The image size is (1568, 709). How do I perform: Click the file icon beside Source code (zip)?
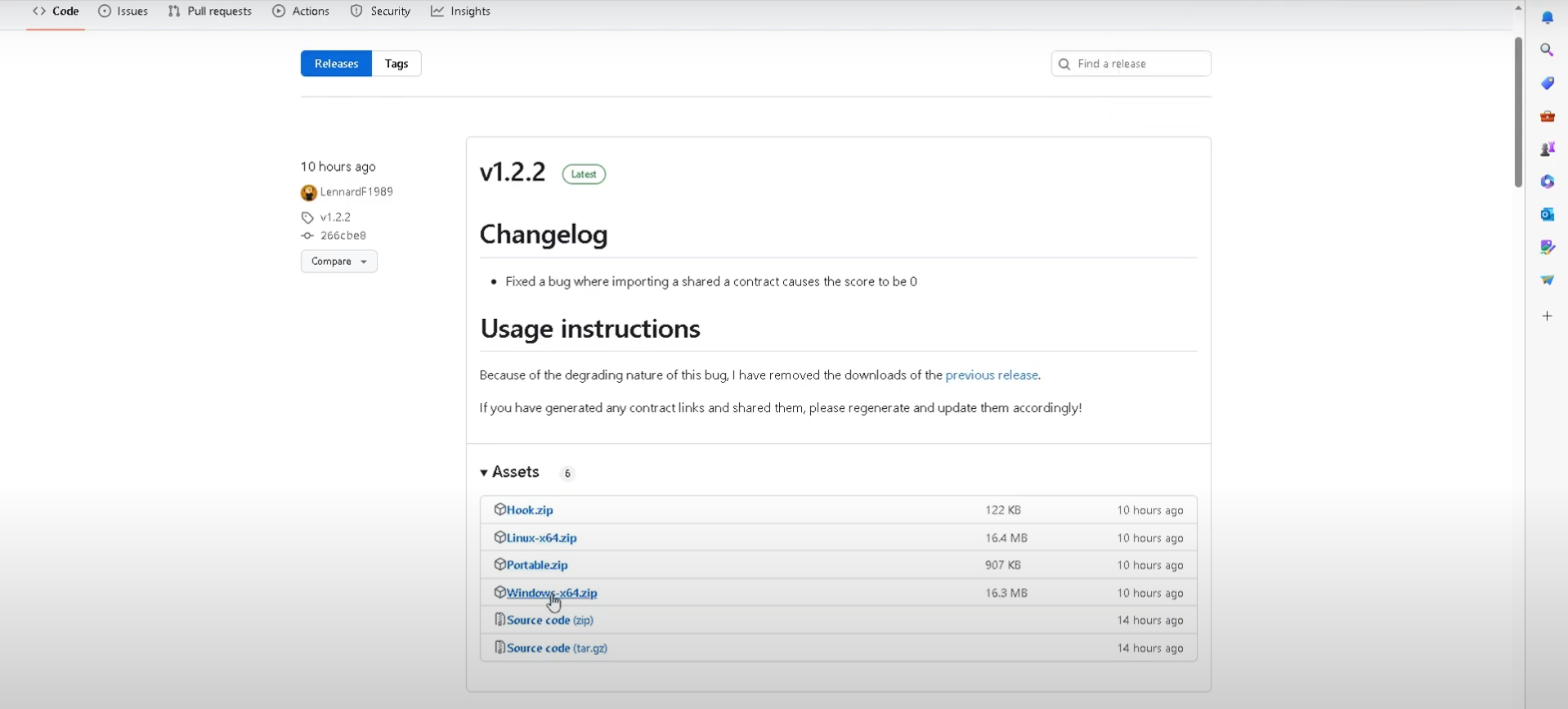[500, 620]
